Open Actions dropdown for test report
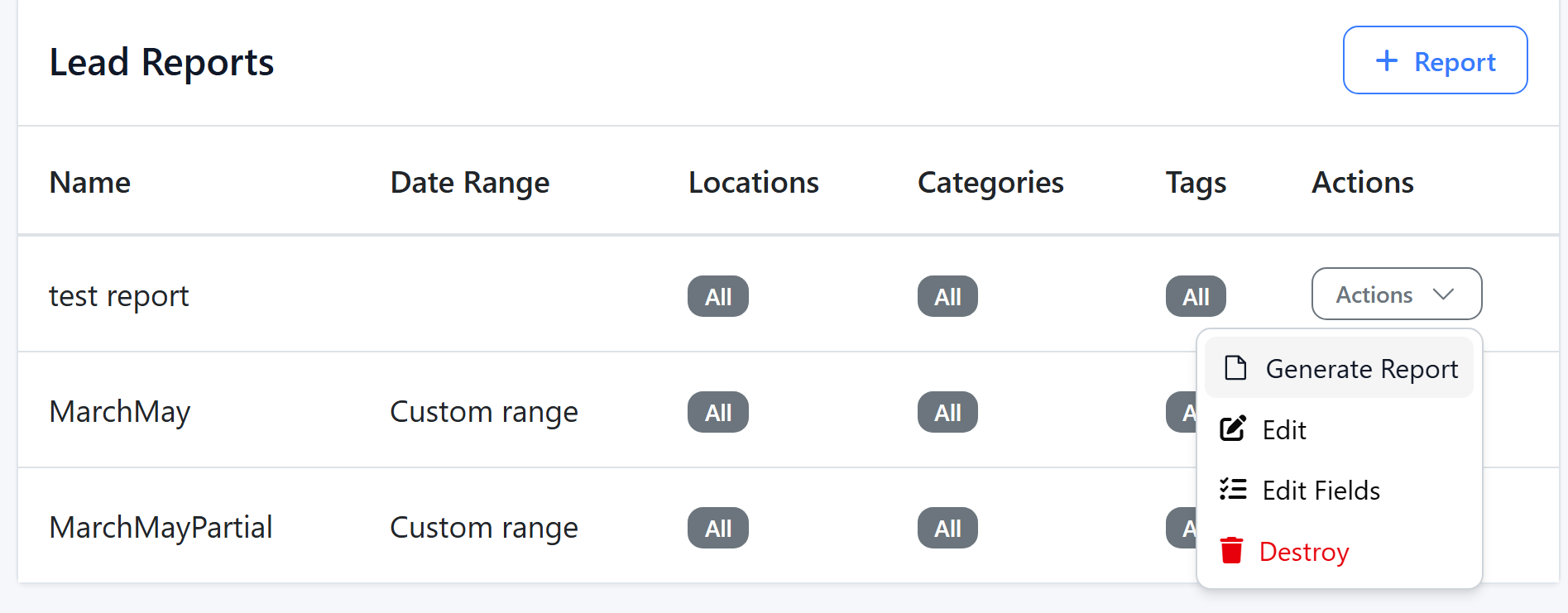Screen dimensions: 1568x613 1396,294
